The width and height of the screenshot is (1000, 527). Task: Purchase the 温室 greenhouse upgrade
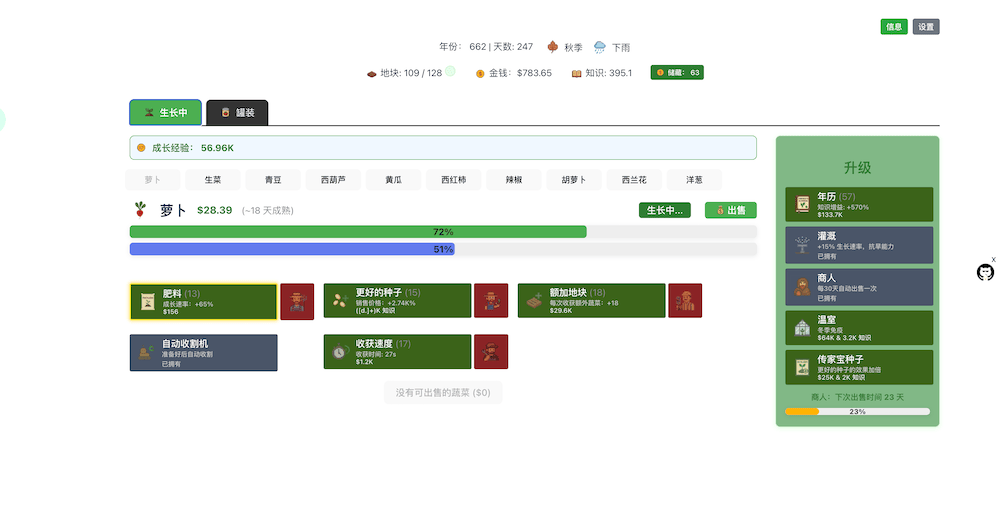coord(859,328)
